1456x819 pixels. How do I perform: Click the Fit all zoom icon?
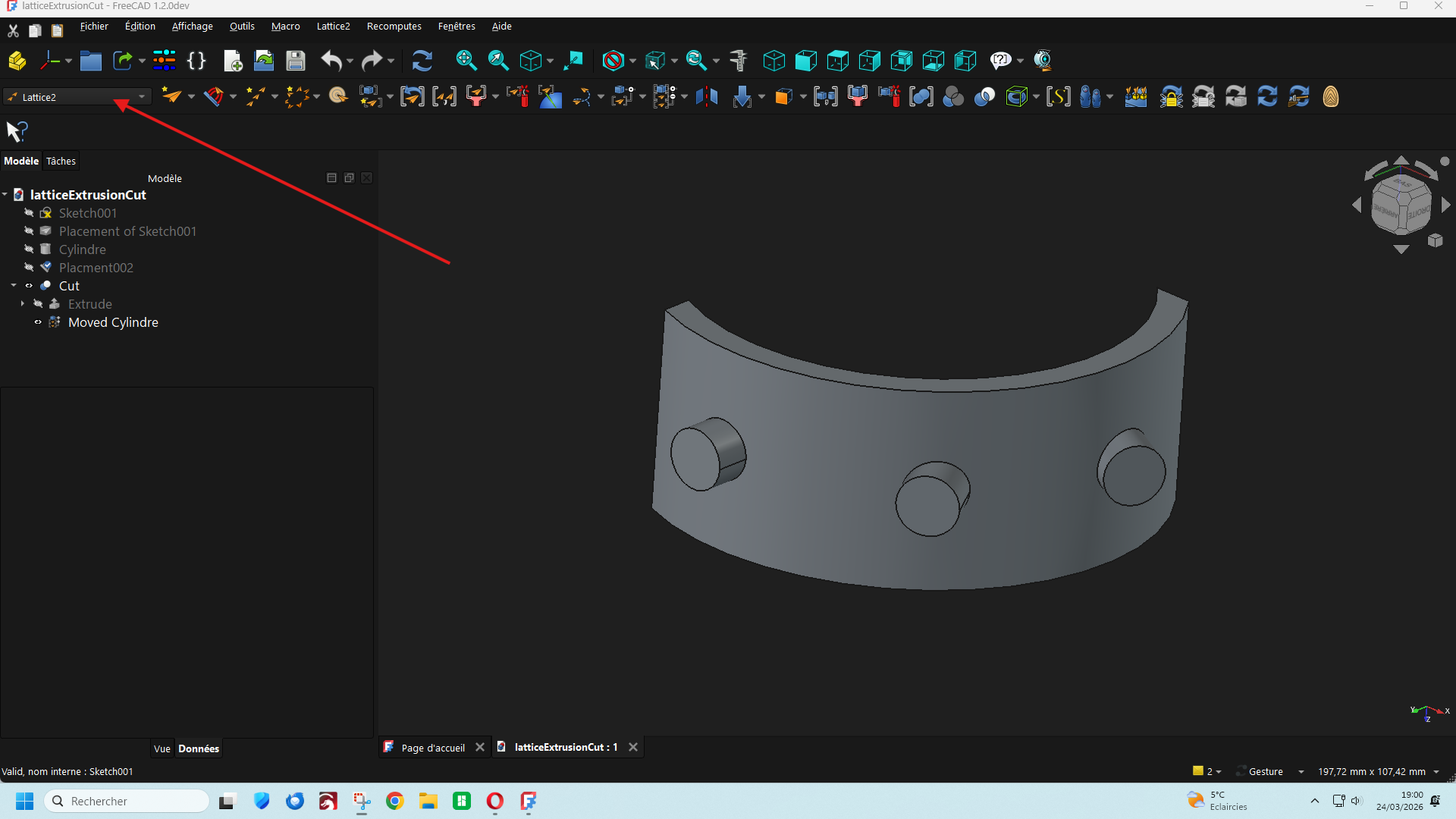click(466, 61)
